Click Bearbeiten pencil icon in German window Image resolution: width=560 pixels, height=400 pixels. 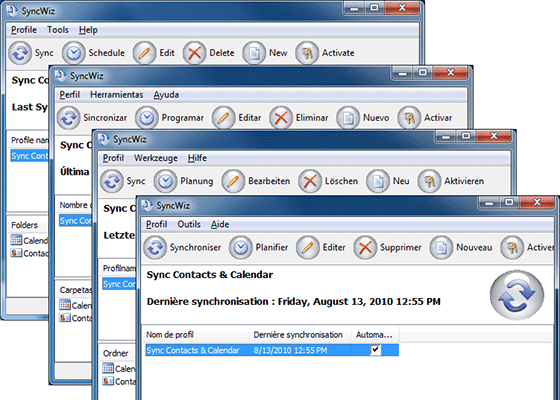[x=233, y=181]
